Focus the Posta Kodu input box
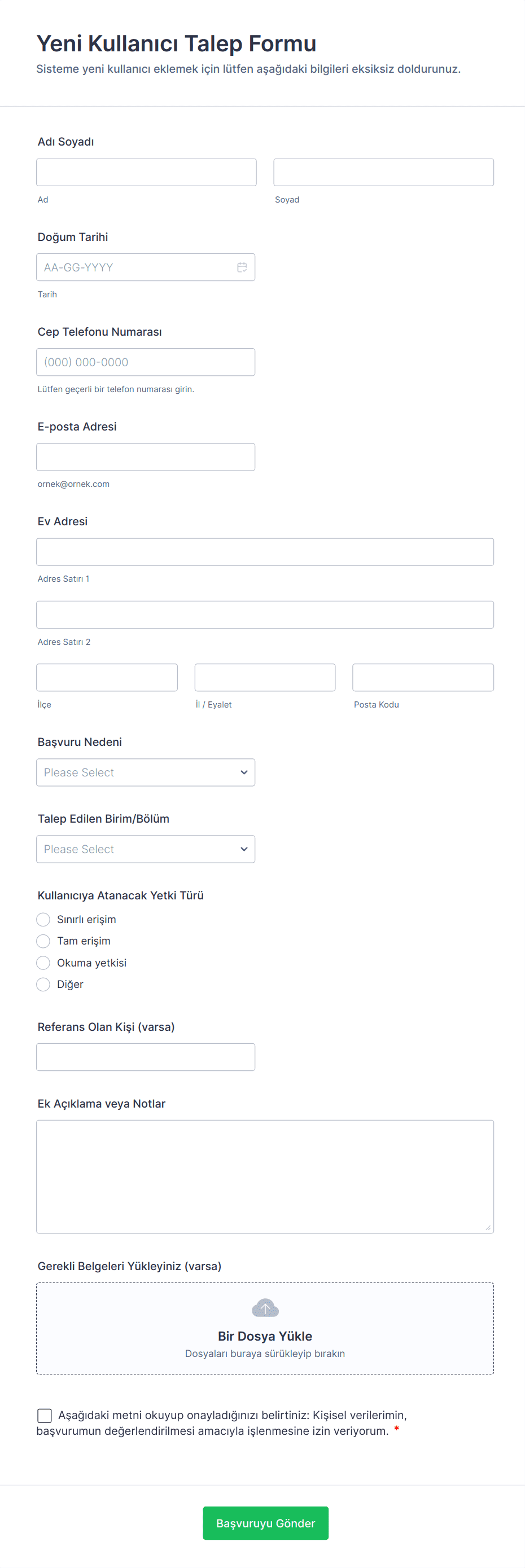The image size is (525, 1568). pos(423,678)
